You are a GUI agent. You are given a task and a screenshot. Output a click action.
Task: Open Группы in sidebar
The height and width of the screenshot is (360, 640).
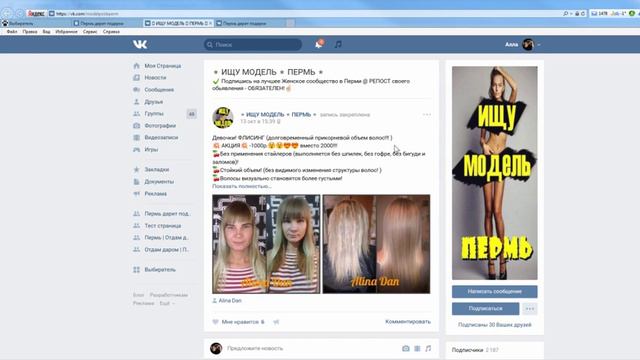tap(154, 113)
